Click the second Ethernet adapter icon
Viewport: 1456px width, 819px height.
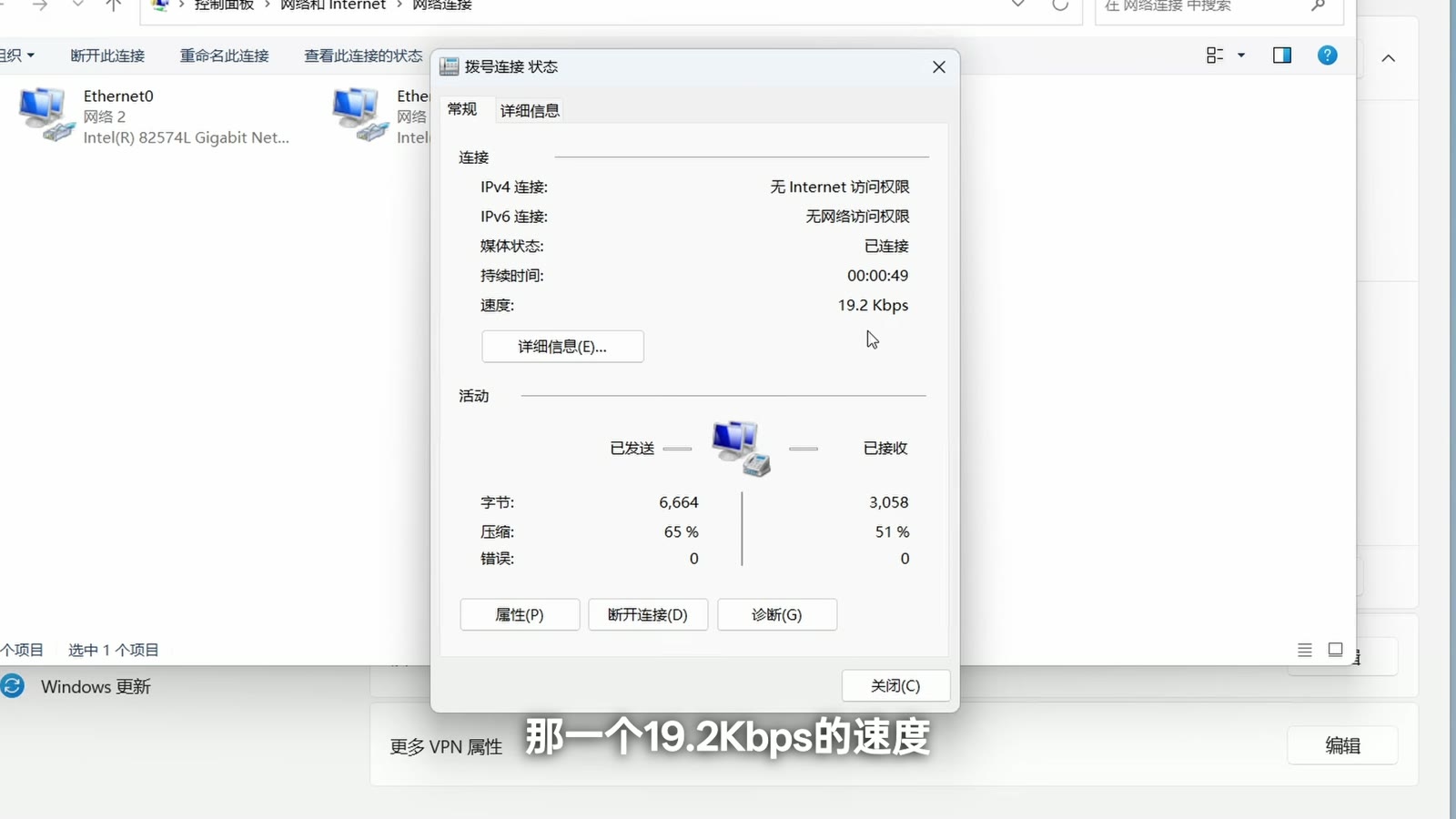(x=359, y=115)
